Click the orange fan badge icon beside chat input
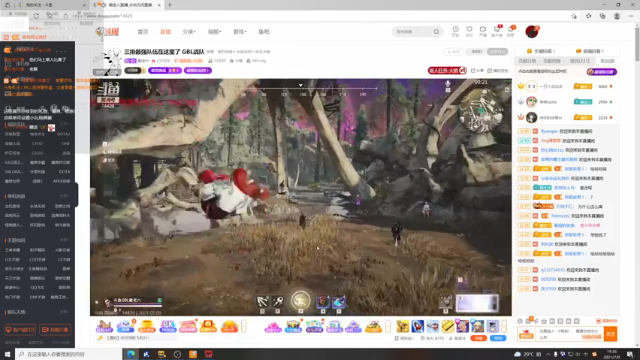Viewport: 640px width, 360px height. (x=526, y=334)
